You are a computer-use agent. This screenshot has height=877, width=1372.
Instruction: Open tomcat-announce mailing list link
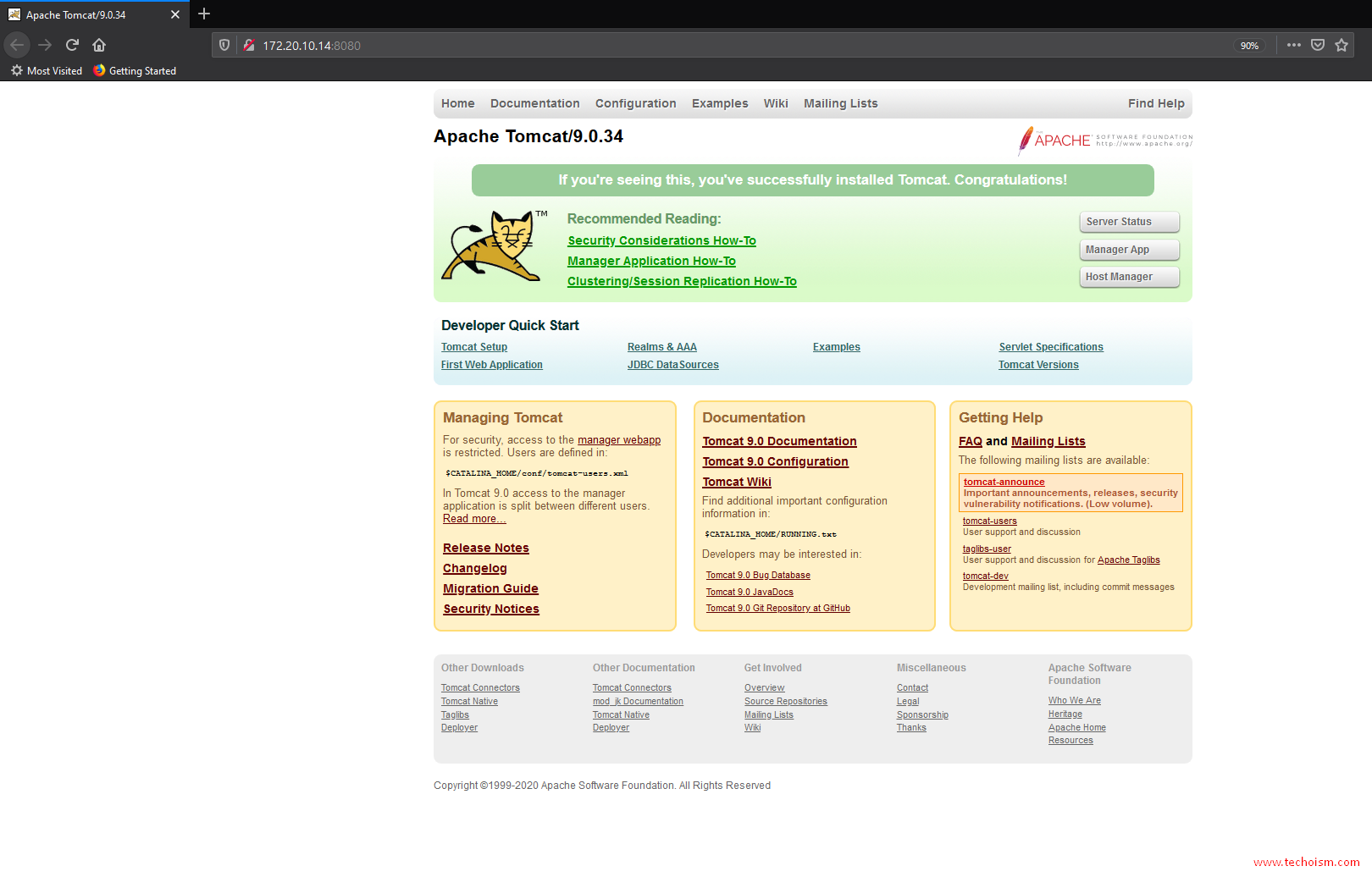pyautogui.click(x=1004, y=483)
